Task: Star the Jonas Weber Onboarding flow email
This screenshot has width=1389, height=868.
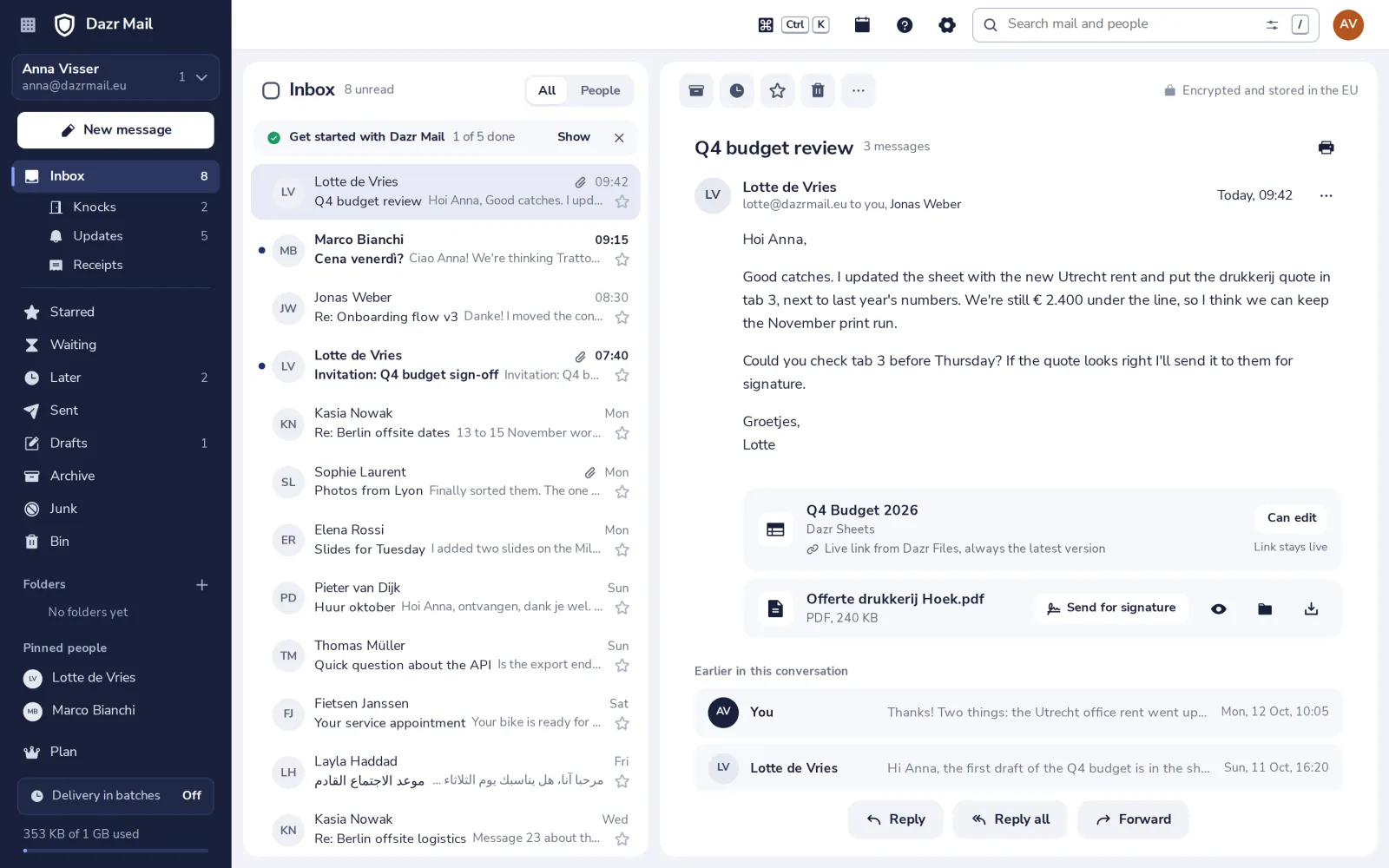Action: (622, 318)
